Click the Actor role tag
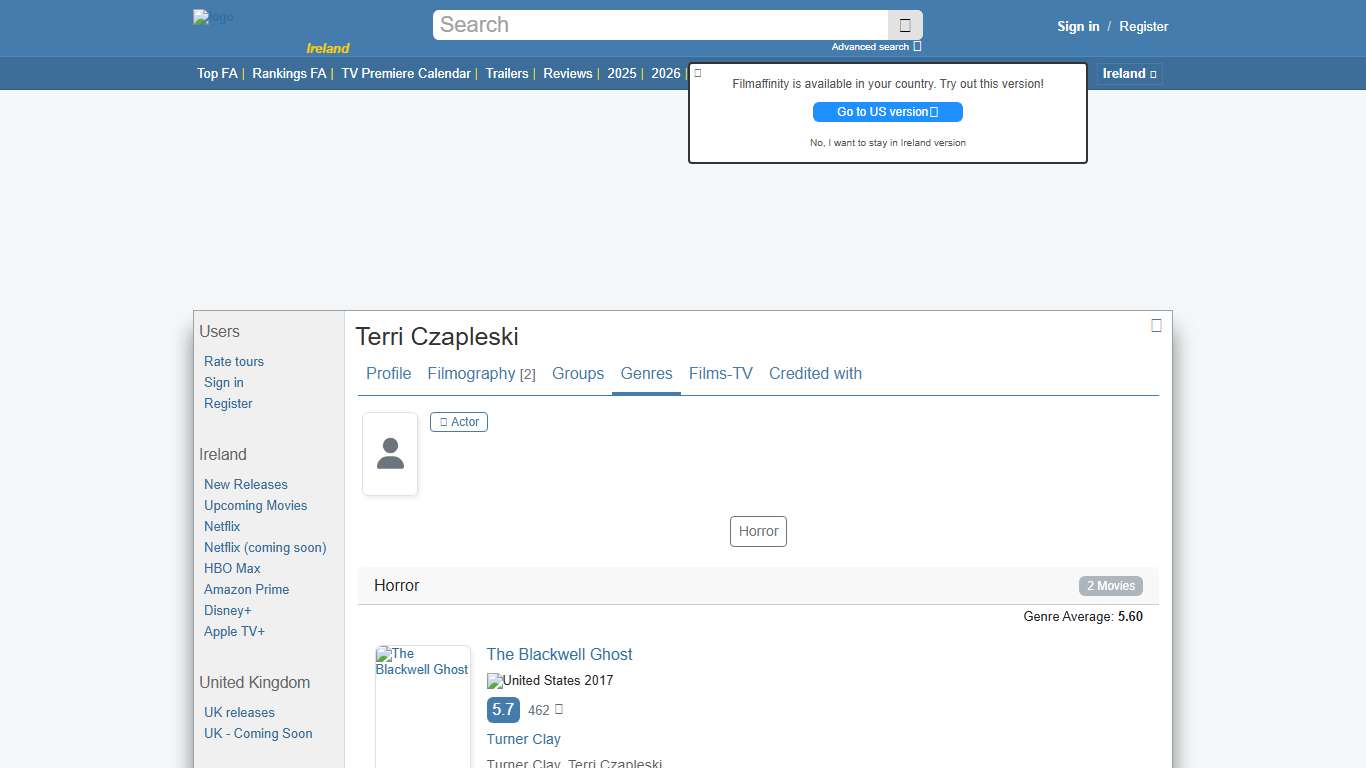The width and height of the screenshot is (1366, 768). (459, 422)
